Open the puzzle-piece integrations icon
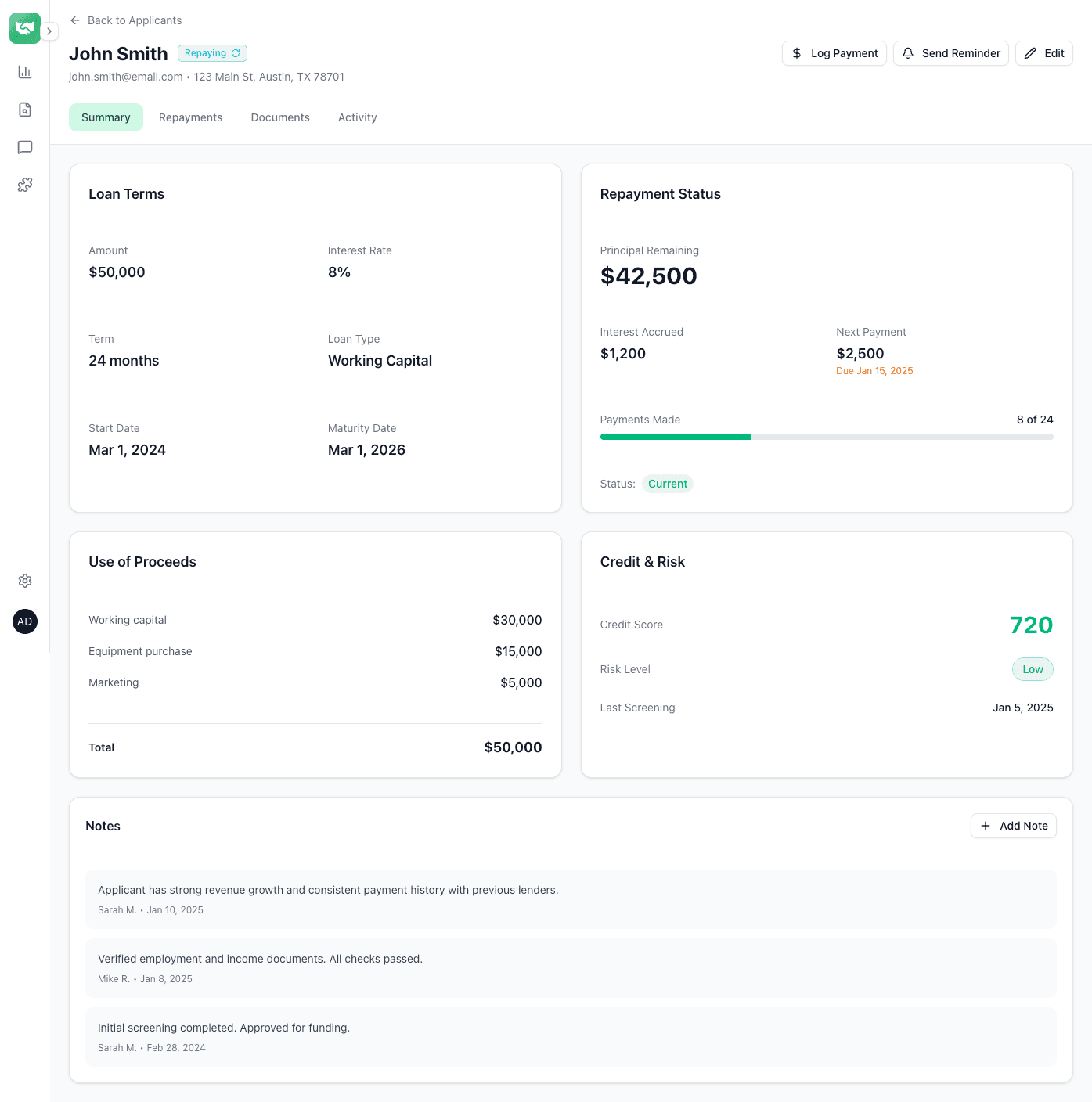Image resolution: width=1092 pixels, height=1102 pixels. [x=25, y=185]
